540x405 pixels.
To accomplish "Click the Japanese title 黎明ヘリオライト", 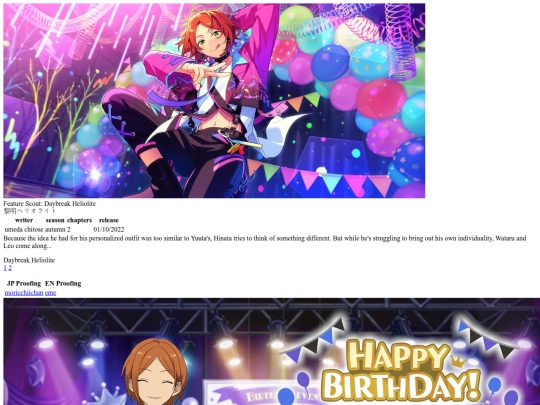I will pyautogui.click(x=30, y=211).
